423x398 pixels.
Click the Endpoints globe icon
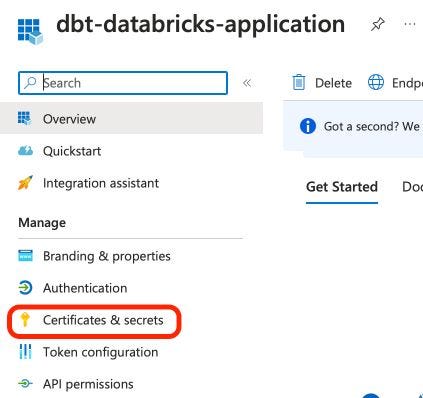click(376, 82)
